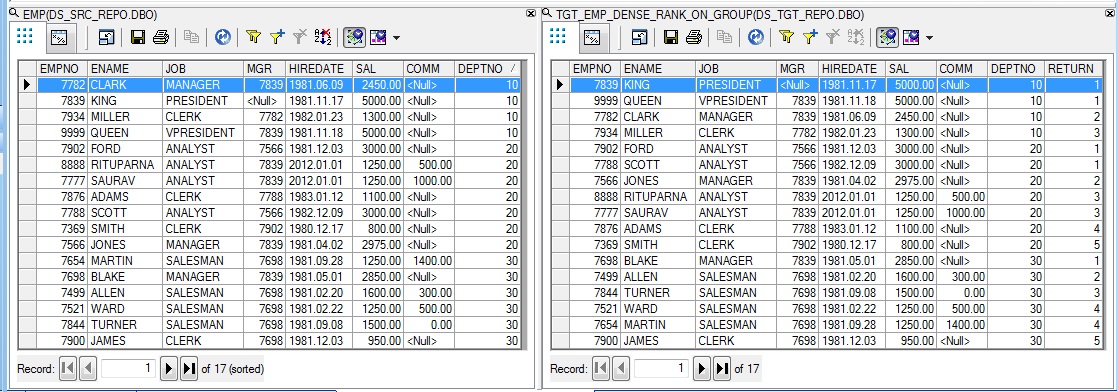Click the record number field in EMP pane

tap(128, 368)
